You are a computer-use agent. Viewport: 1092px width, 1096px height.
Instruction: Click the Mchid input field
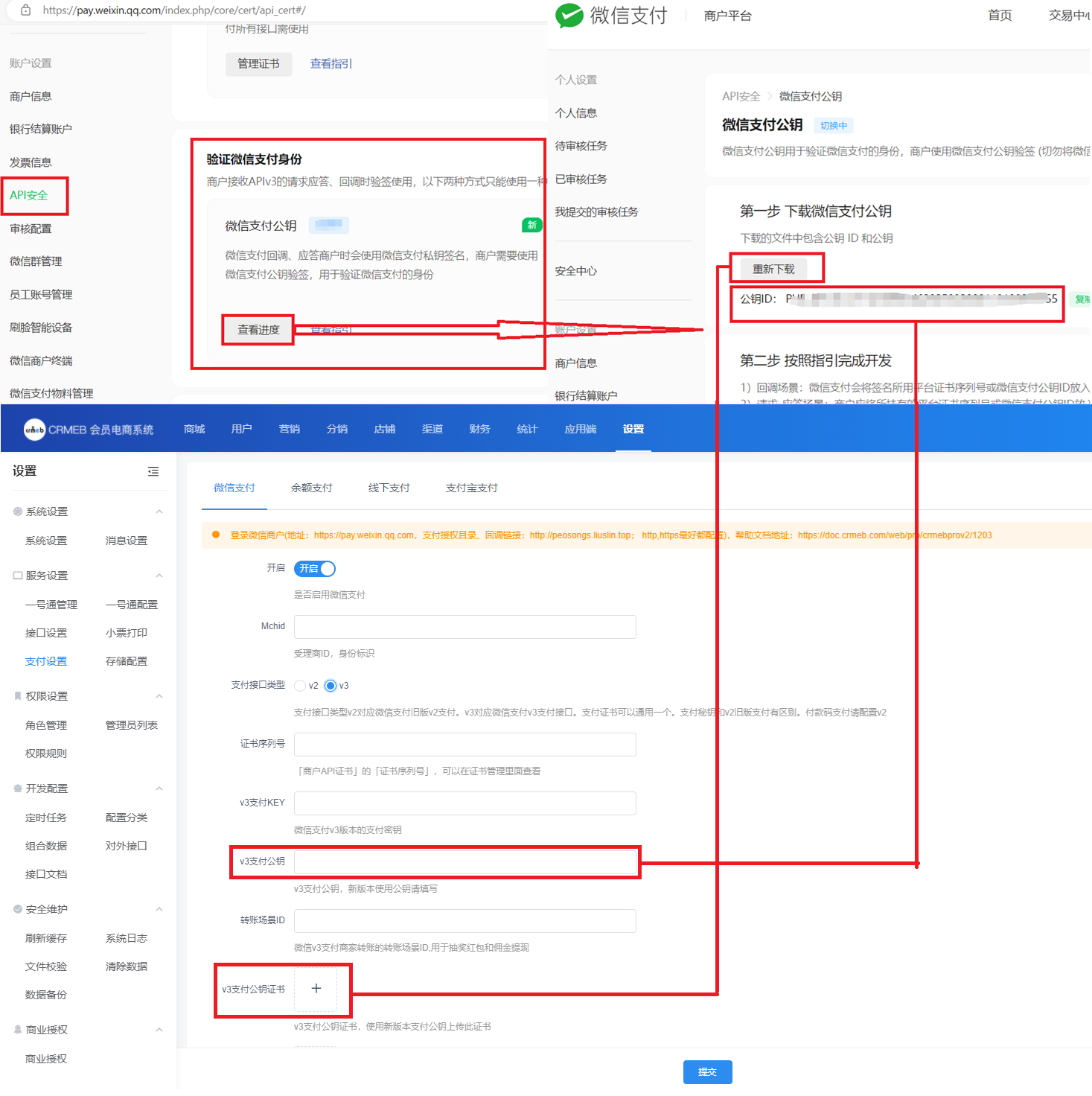(x=464, y=627)
